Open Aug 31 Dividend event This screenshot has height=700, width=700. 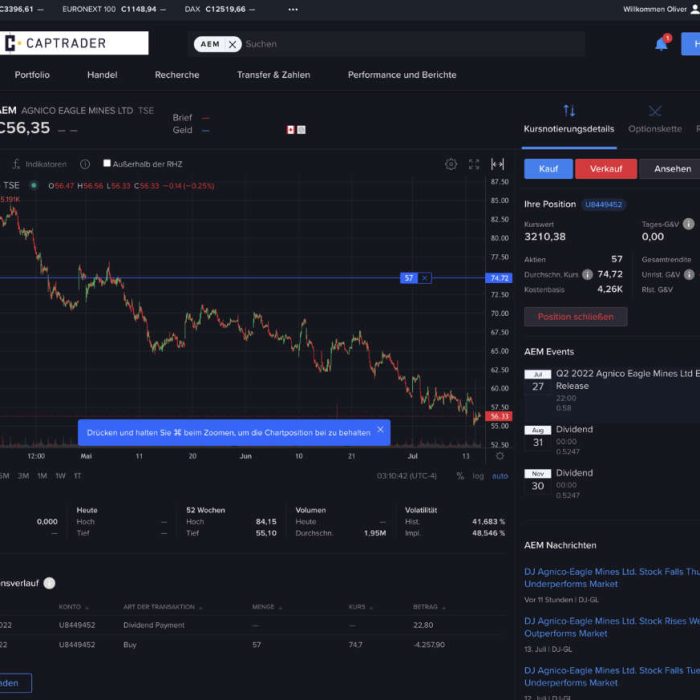(x=612, y=441)
